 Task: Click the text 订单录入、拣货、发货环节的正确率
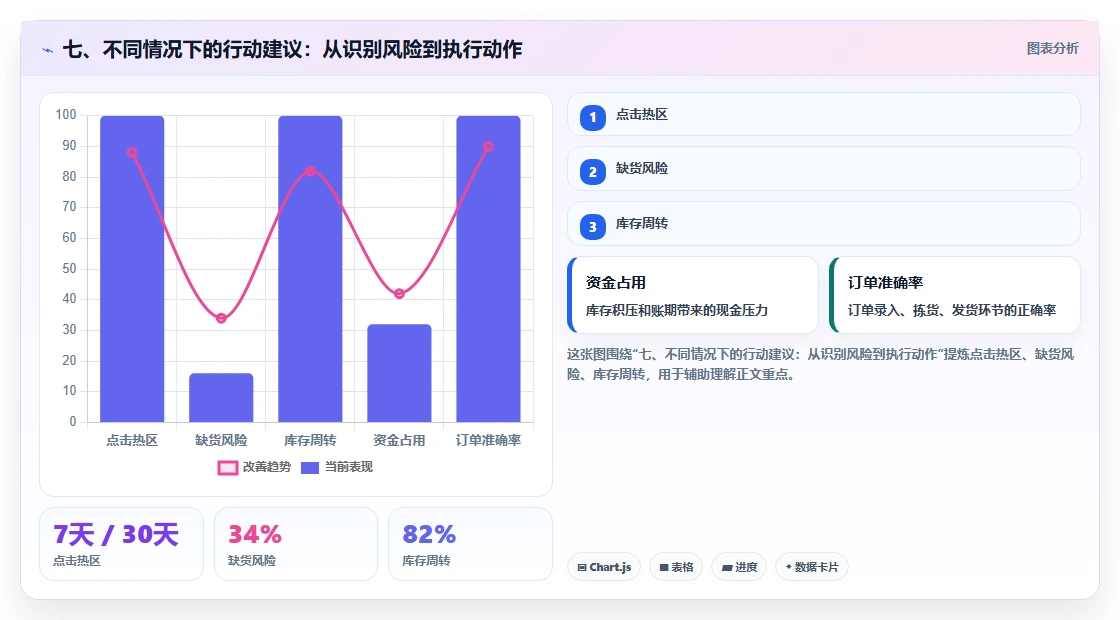pyautogui.click(x=952, y=311)
